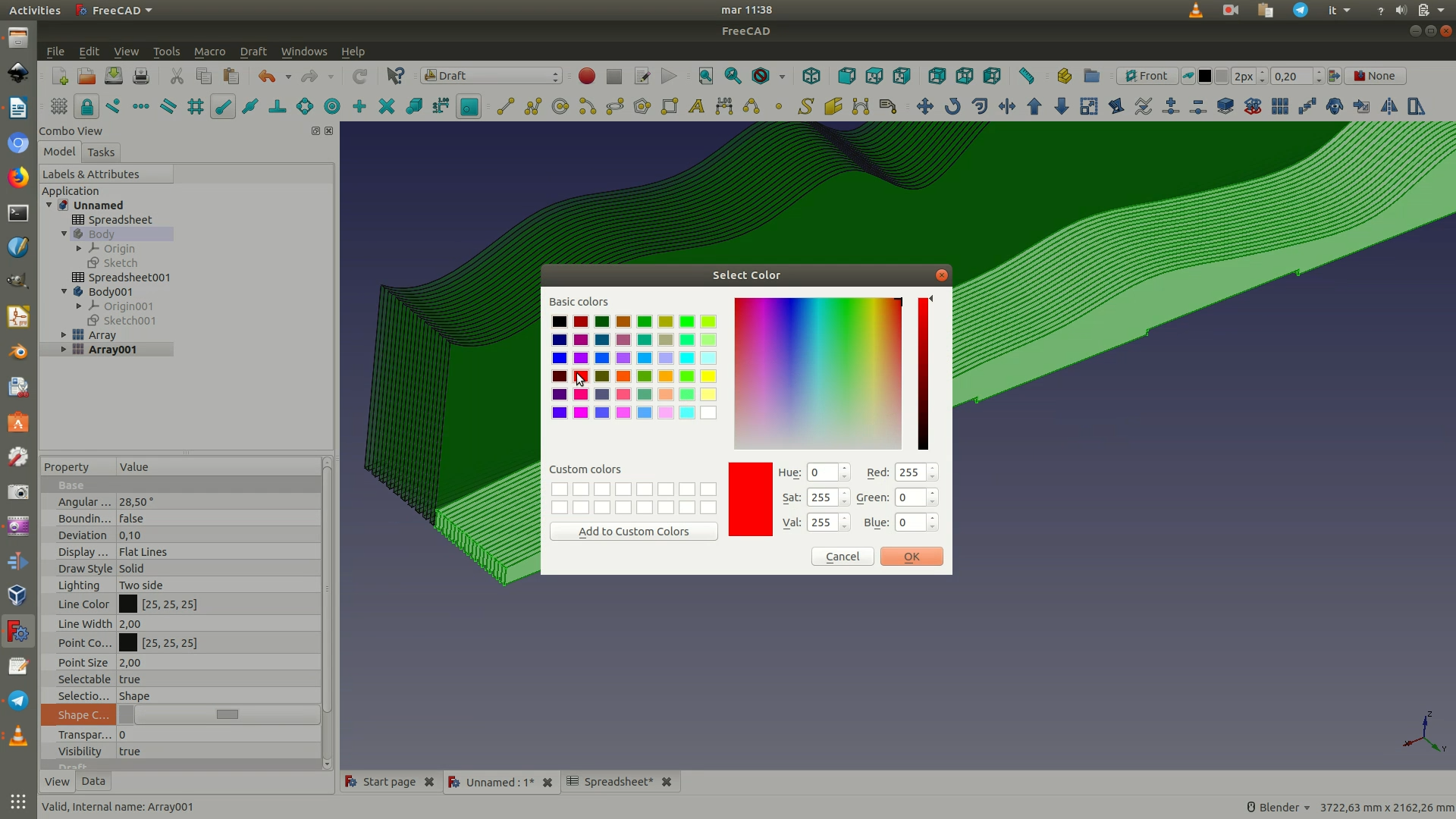Save the document with toolbar icon

(x=114, y=76)
